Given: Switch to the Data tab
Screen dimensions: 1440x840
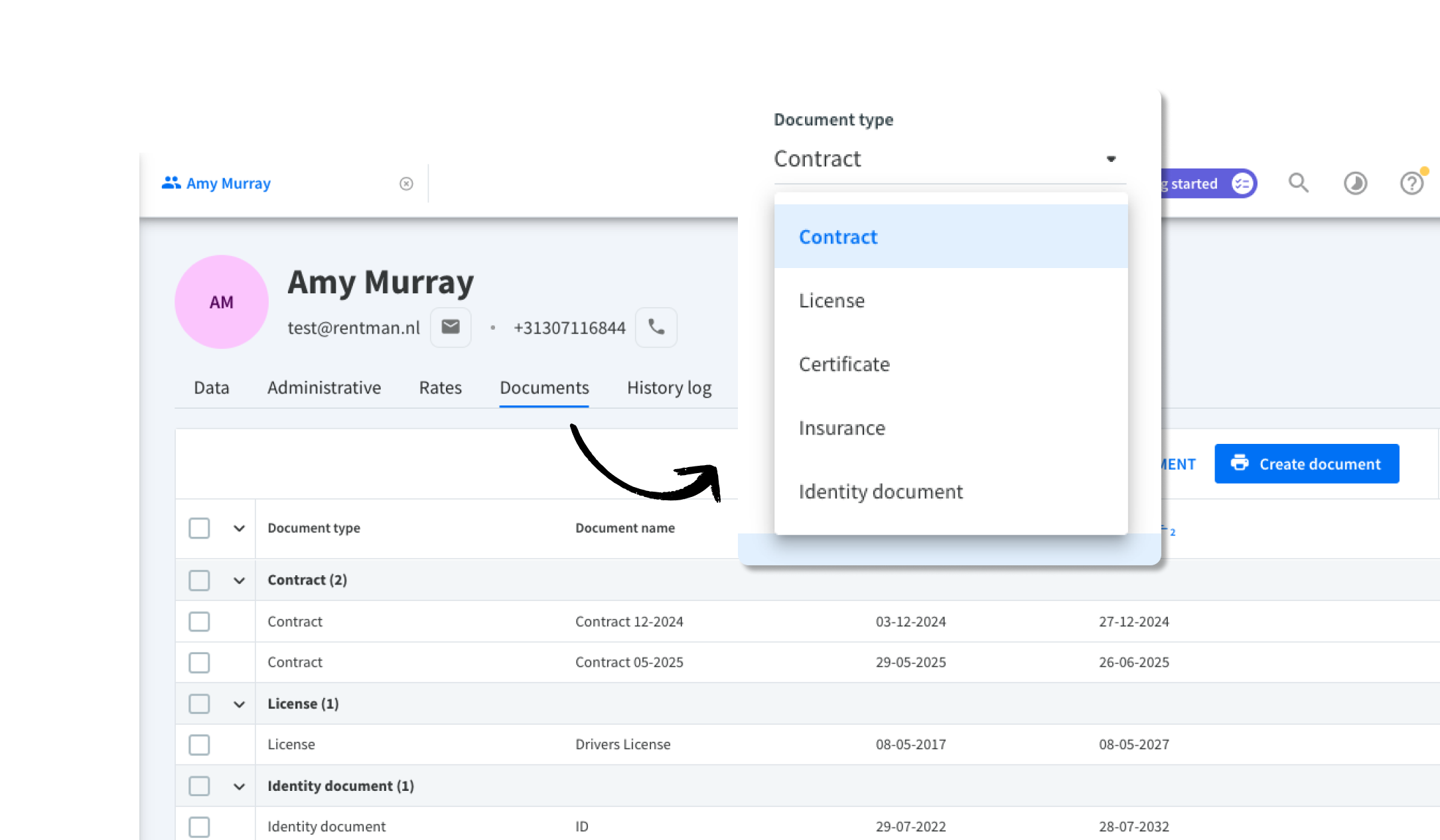Looking at the screenshot, I should (212, 387).
